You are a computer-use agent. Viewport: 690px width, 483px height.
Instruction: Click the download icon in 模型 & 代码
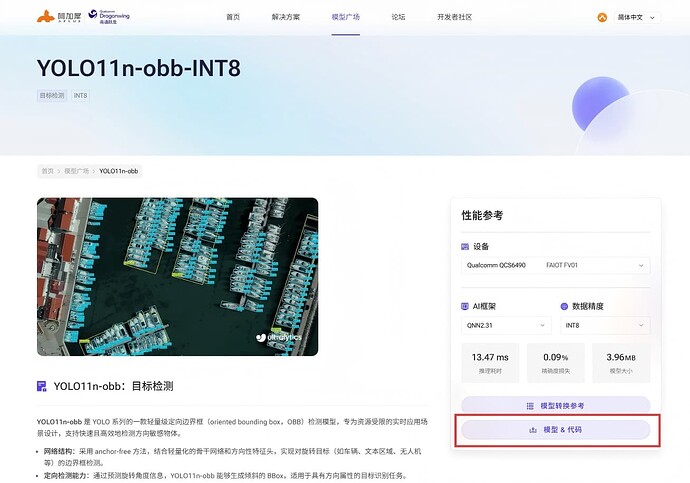[x=532, y=430]
